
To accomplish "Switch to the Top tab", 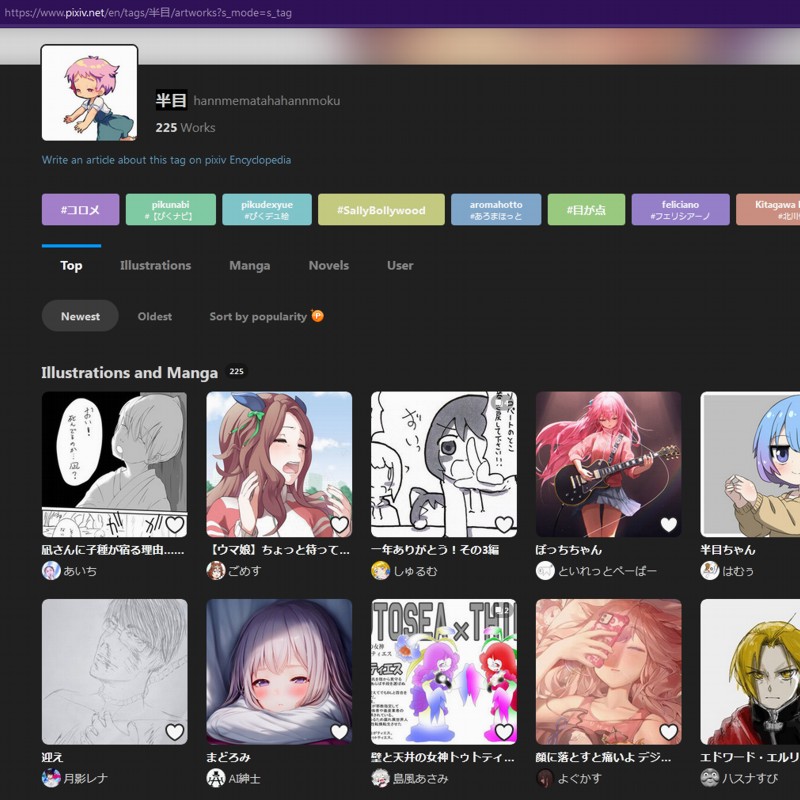I will point(71,265).
